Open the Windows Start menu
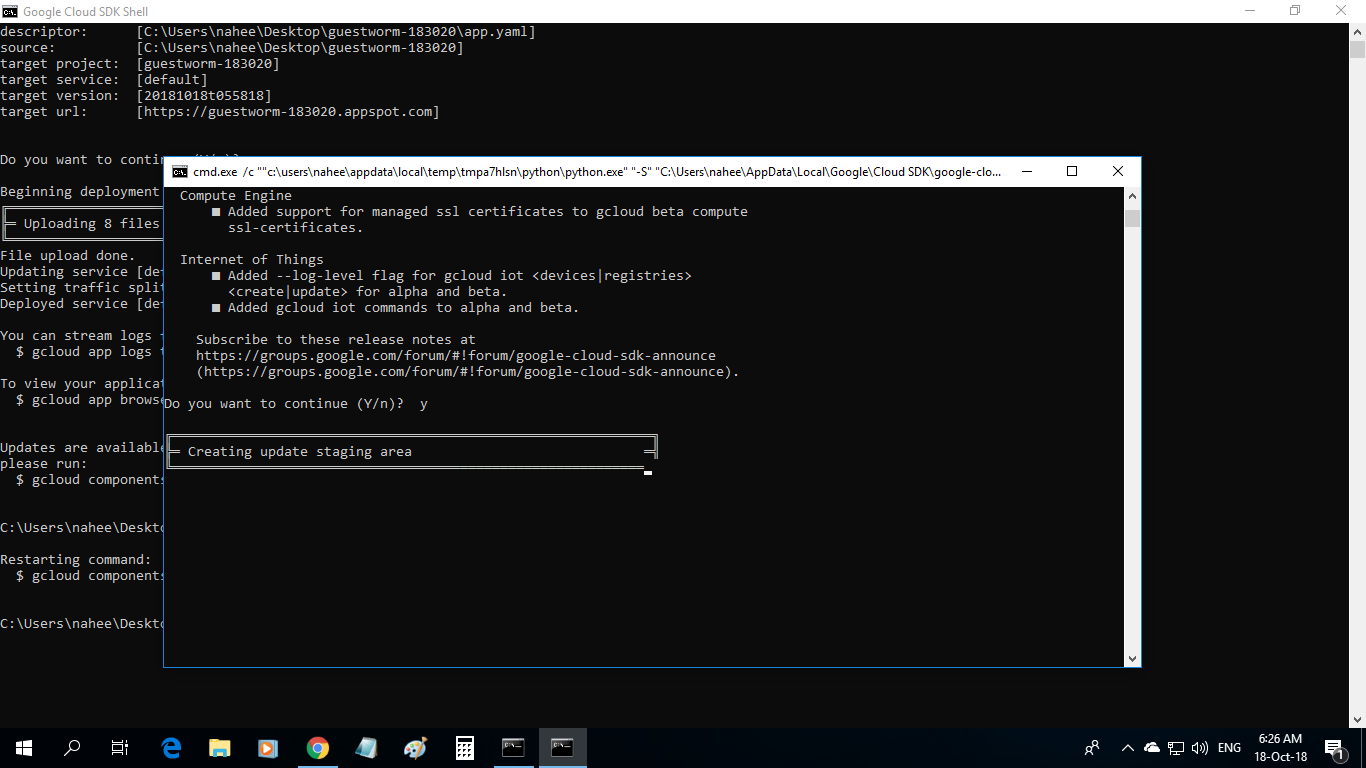 tap(24, 748)
